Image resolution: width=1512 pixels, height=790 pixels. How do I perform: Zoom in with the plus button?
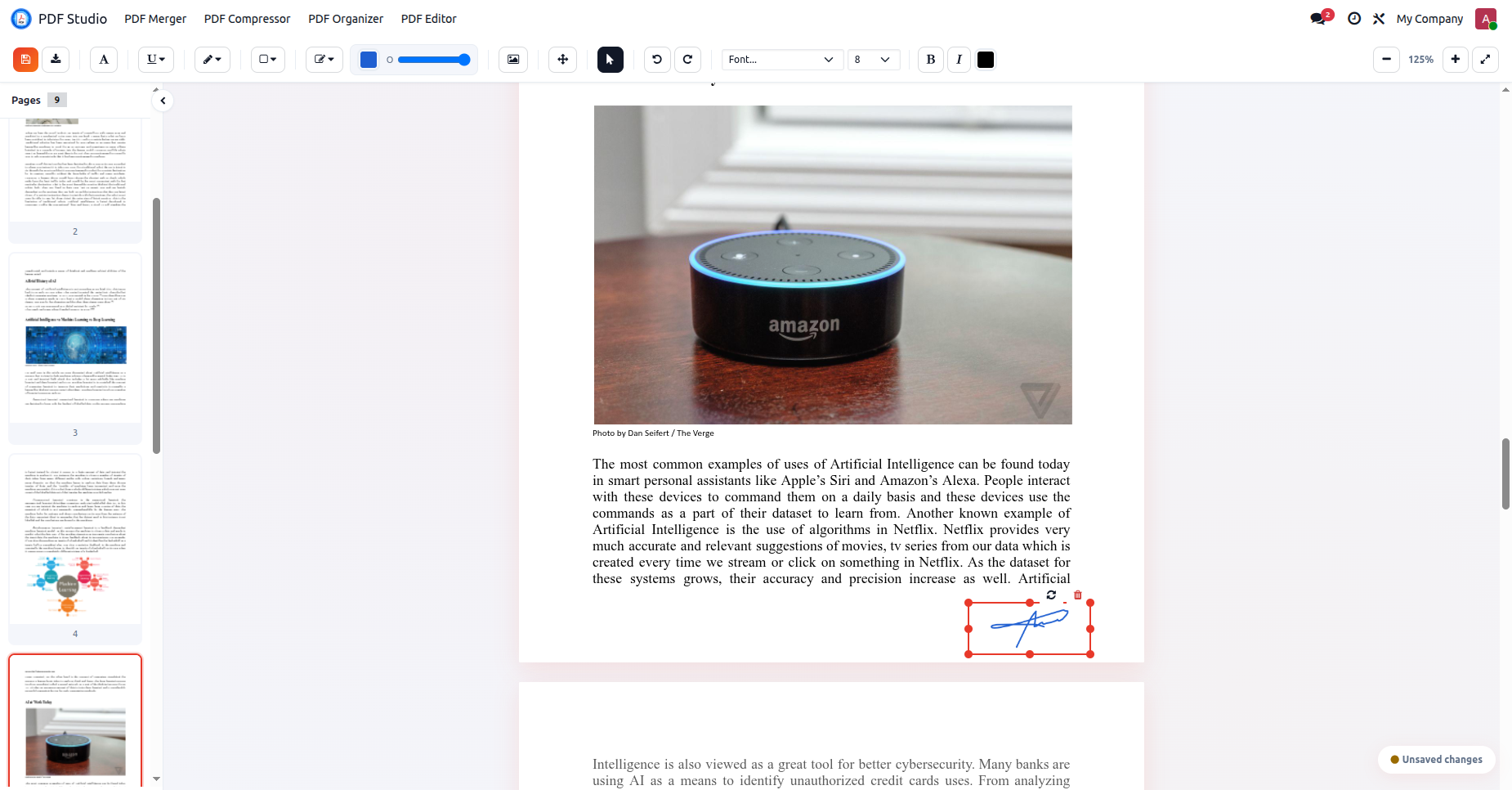click(x=1456, y=60)
